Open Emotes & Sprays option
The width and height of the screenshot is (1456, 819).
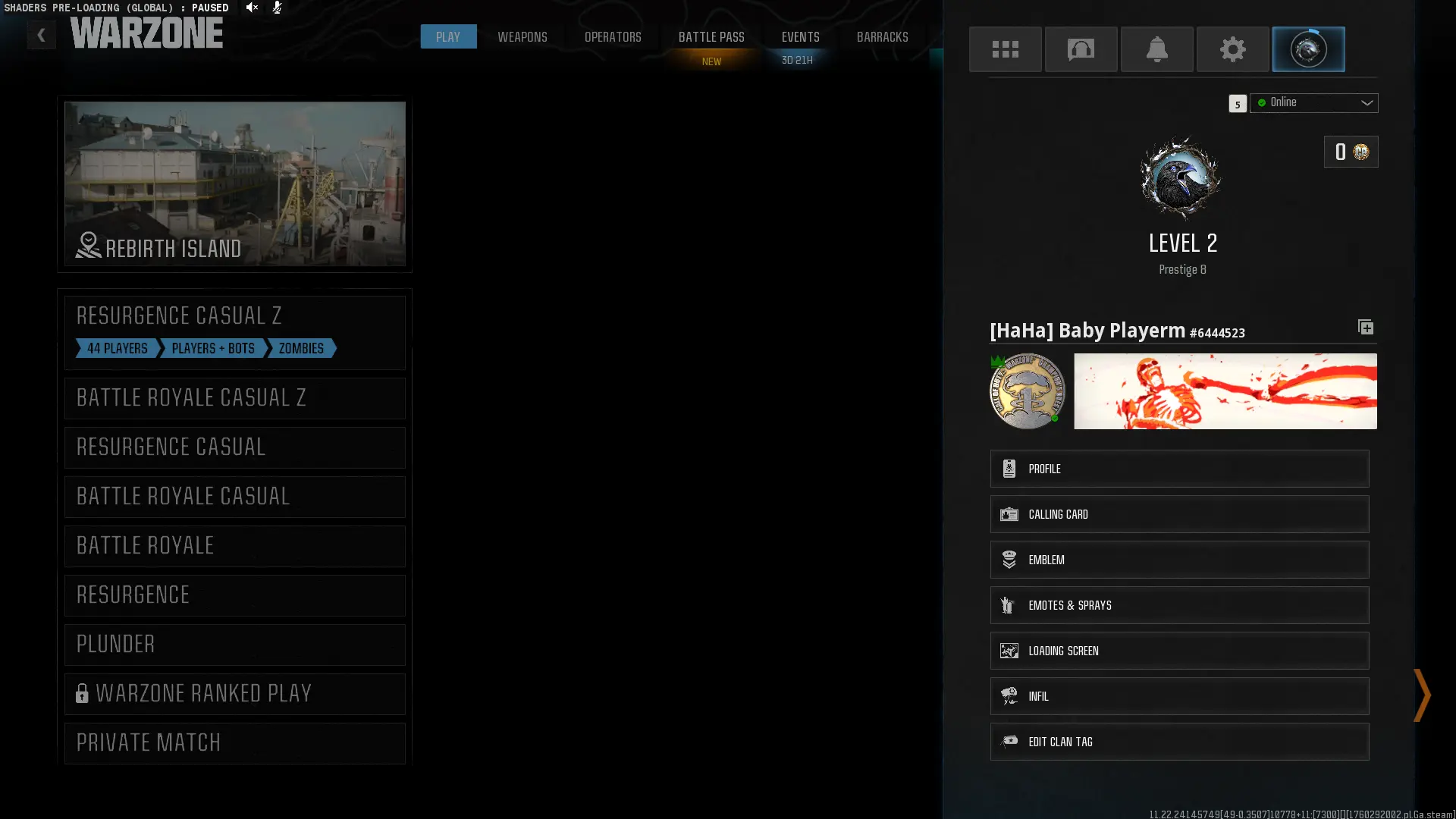click(x=1179, y=605)
